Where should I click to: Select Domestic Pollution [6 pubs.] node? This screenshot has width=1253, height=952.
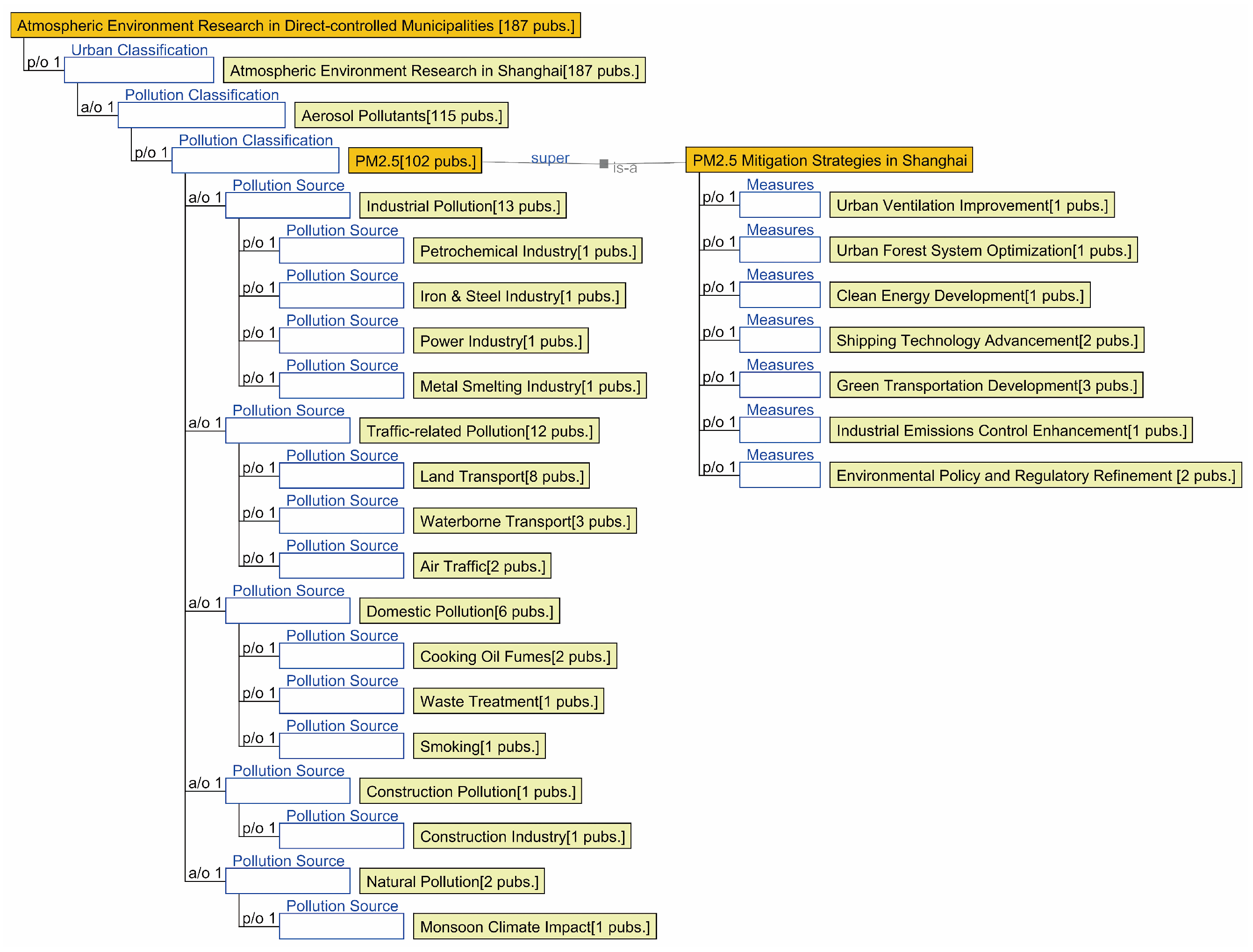459,611
